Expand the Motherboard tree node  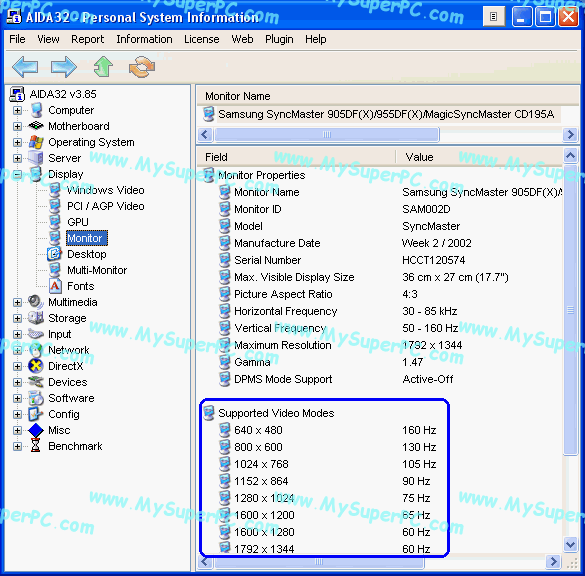click(x=17, y=126)
